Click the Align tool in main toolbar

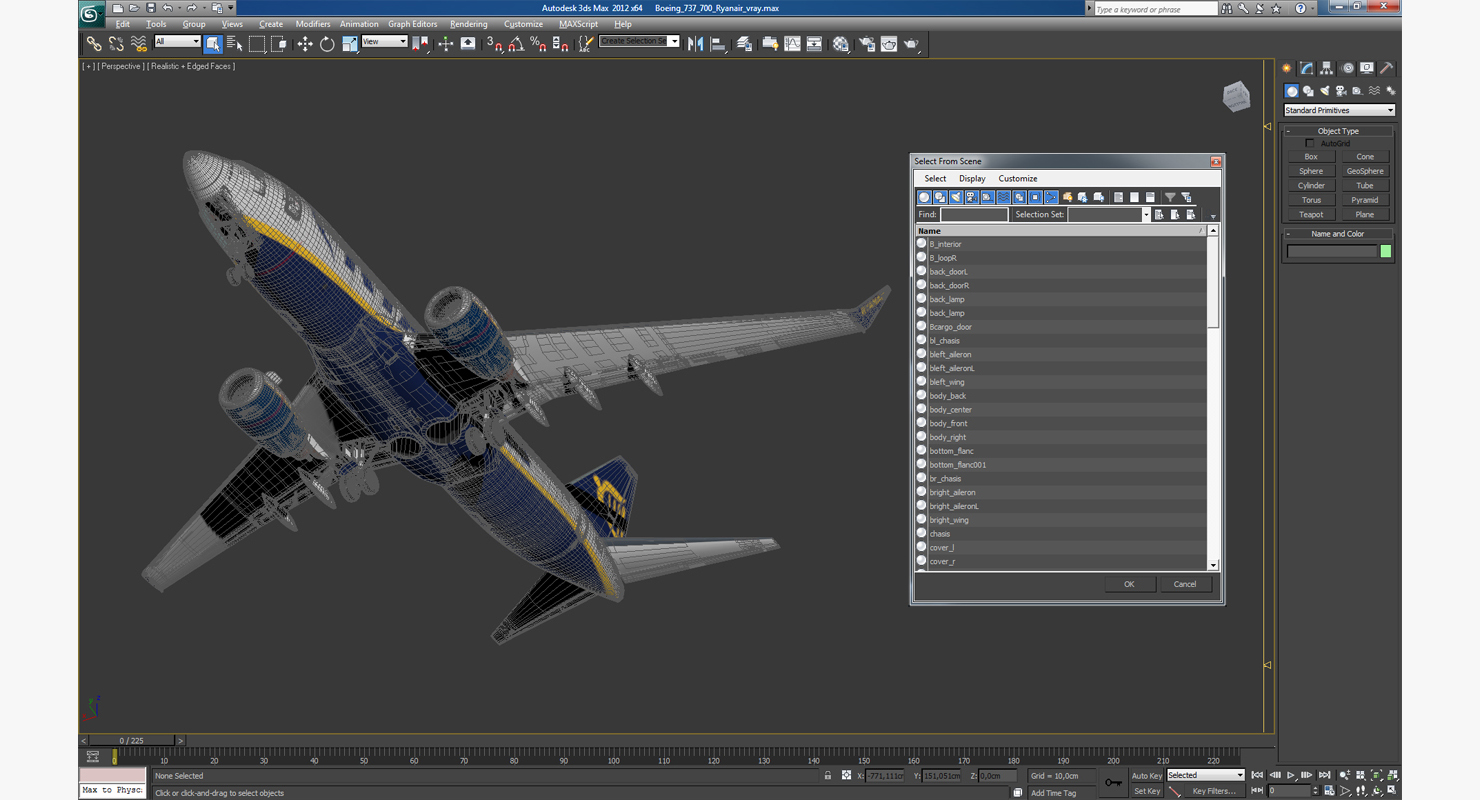pos(718,44)
